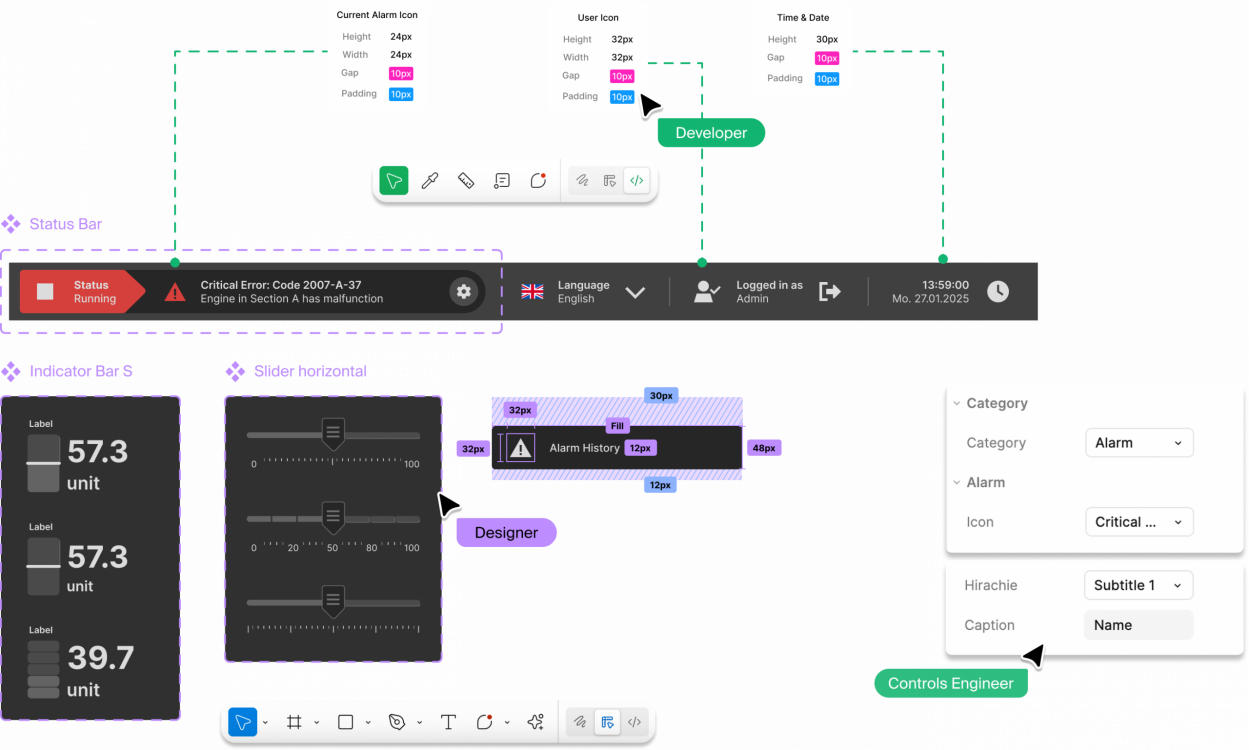Open the Category dropdown showing Alarm
The width and height of the screenshot is (1250, 750).
point(1139,443)
